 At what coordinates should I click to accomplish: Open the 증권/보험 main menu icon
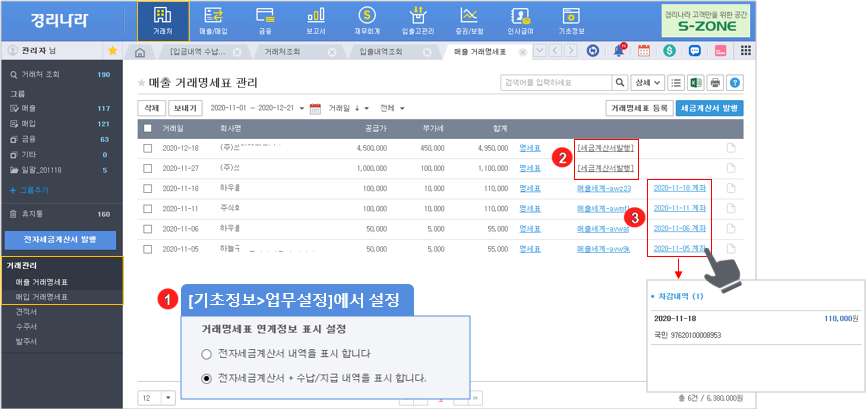[x=469, y=20]
